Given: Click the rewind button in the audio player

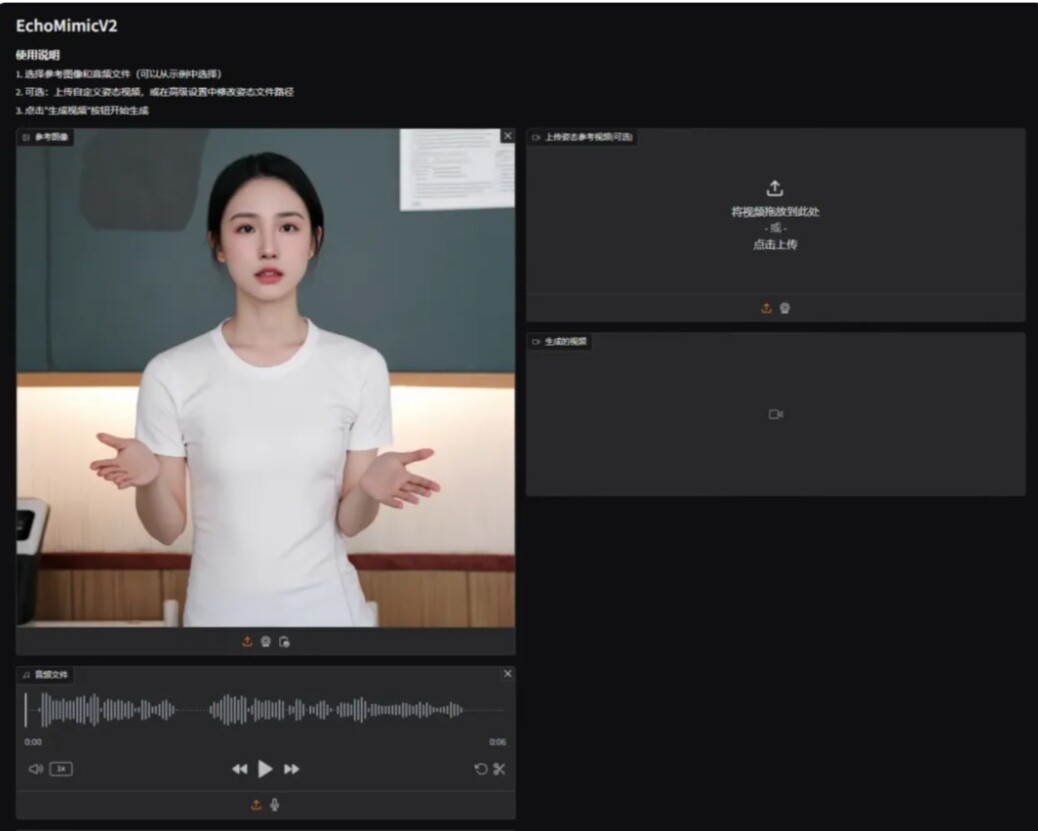Looking at the screenshot, I should [240, 769].
